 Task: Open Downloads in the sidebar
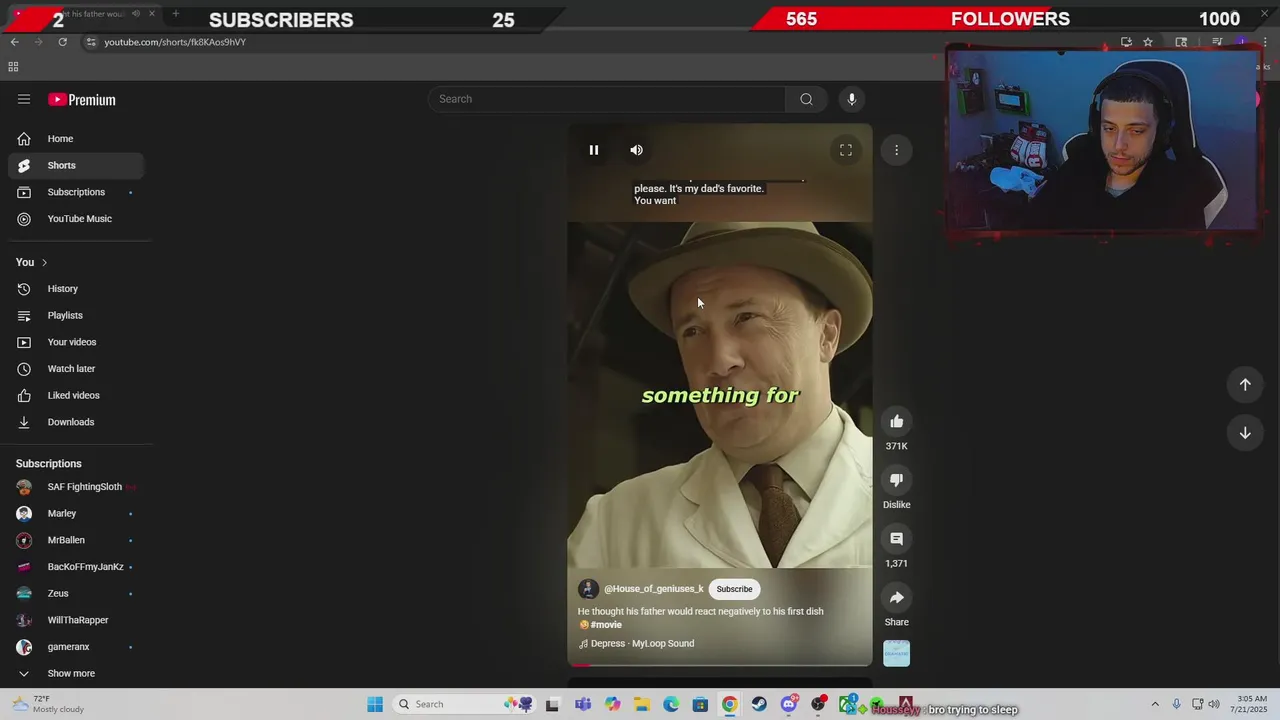[76, 422]
